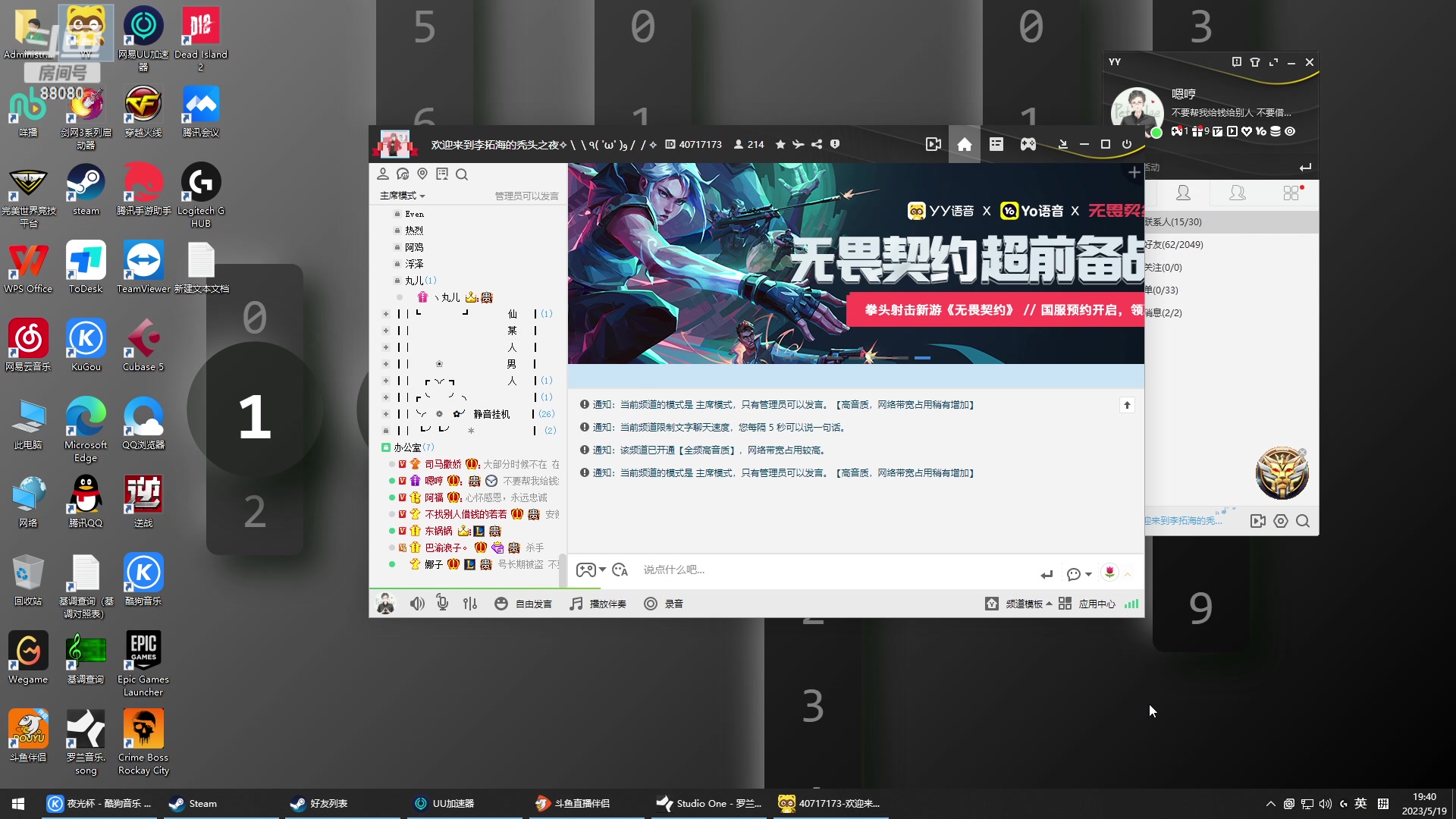Open the share icon in room title bar
1456x819 pixels.
(817, 144)
